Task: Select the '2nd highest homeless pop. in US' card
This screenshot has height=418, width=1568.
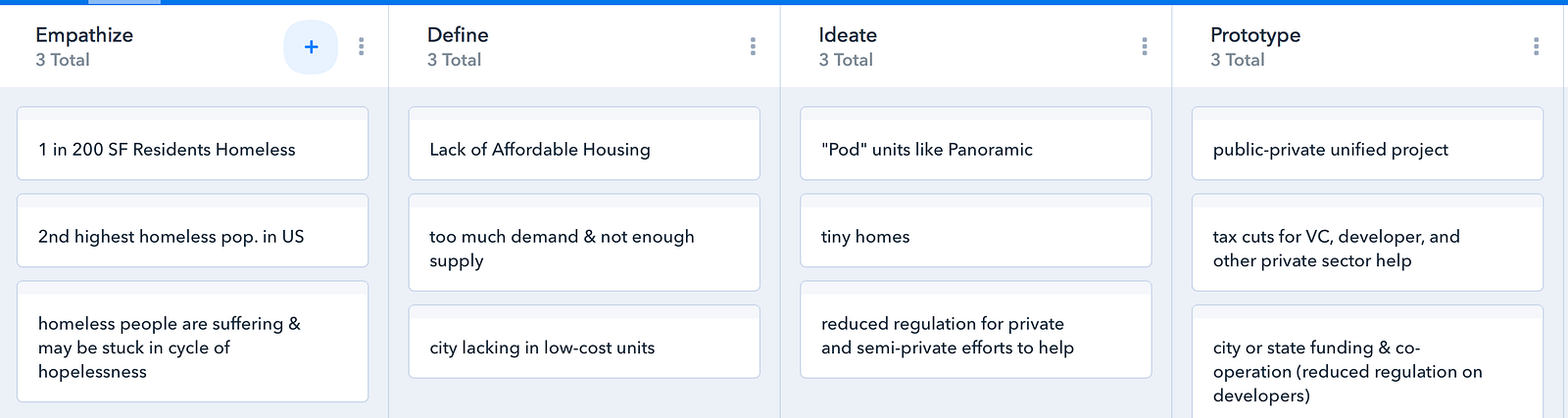Action: 192,237
